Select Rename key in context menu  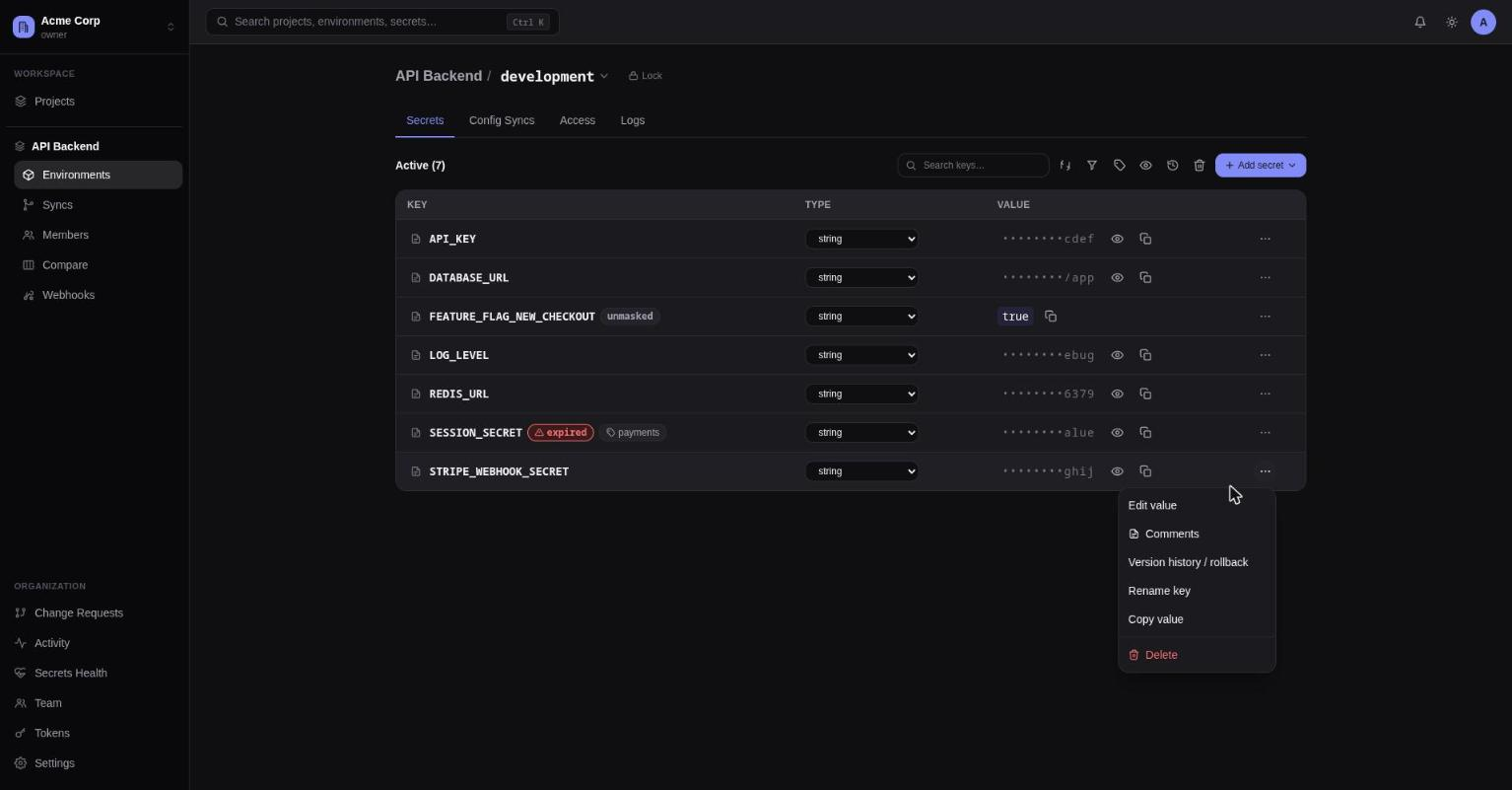point(1197,591)
